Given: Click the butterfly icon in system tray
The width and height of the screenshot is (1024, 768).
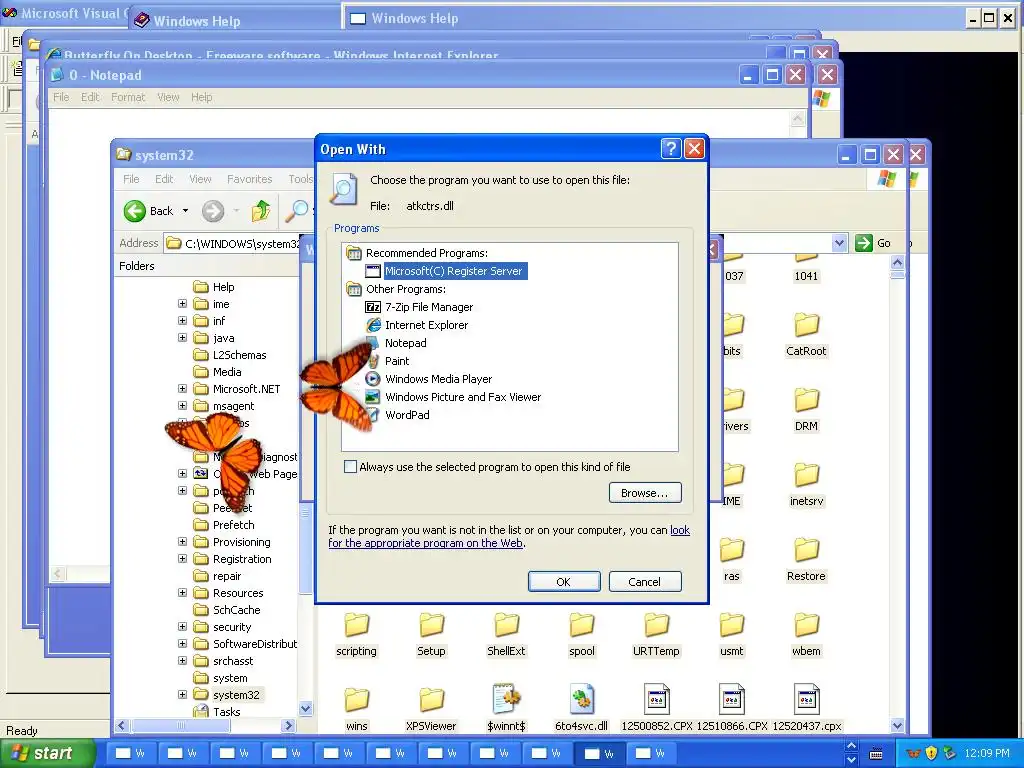Looking at the screenshot, I should click(913, 753).
